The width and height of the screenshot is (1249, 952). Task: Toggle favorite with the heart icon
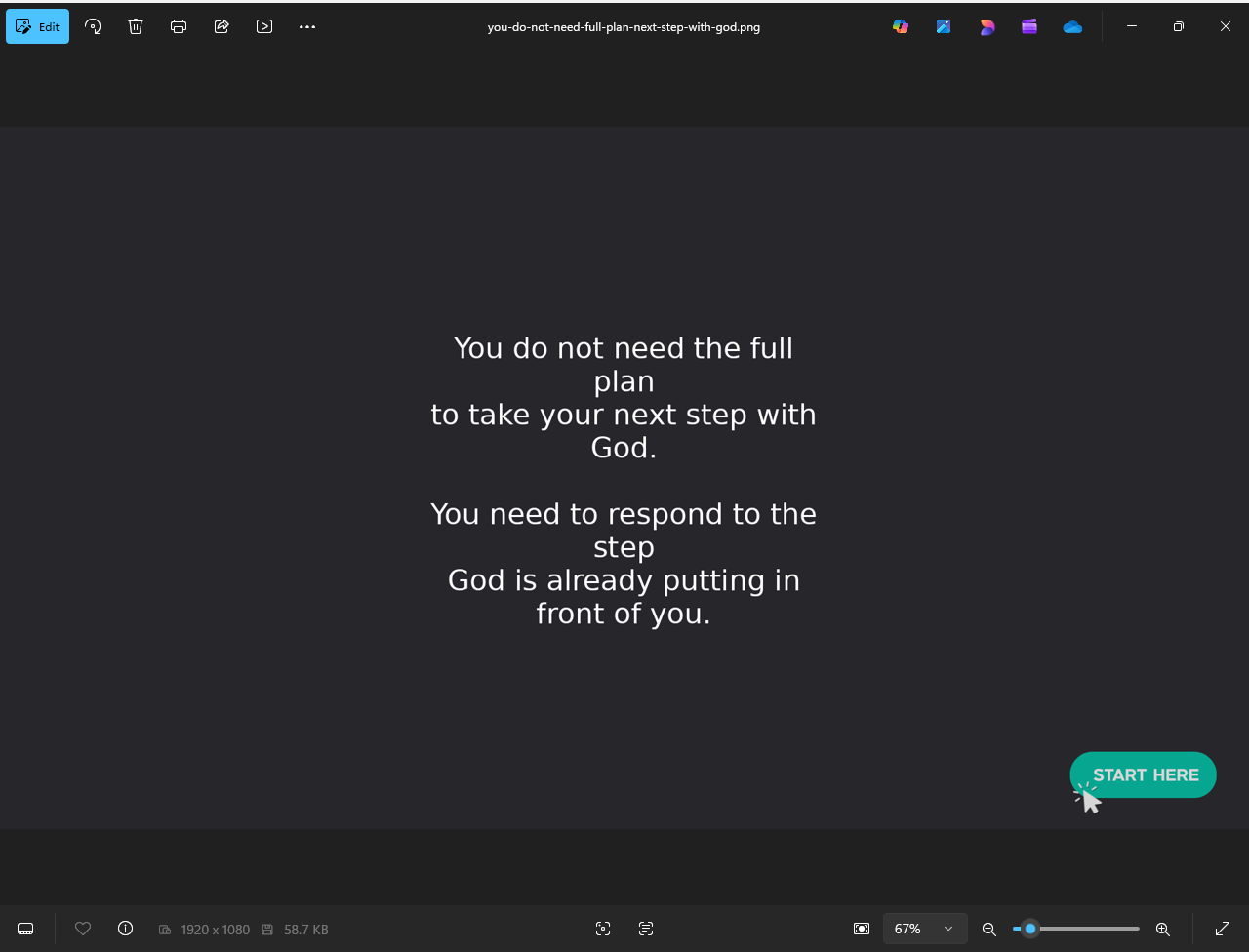pos(83,929)
